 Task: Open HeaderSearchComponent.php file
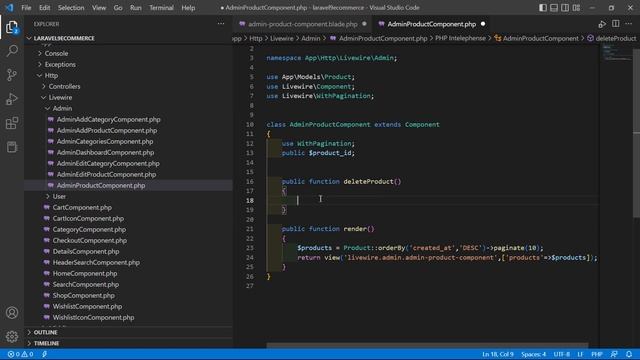coord(96,262)
